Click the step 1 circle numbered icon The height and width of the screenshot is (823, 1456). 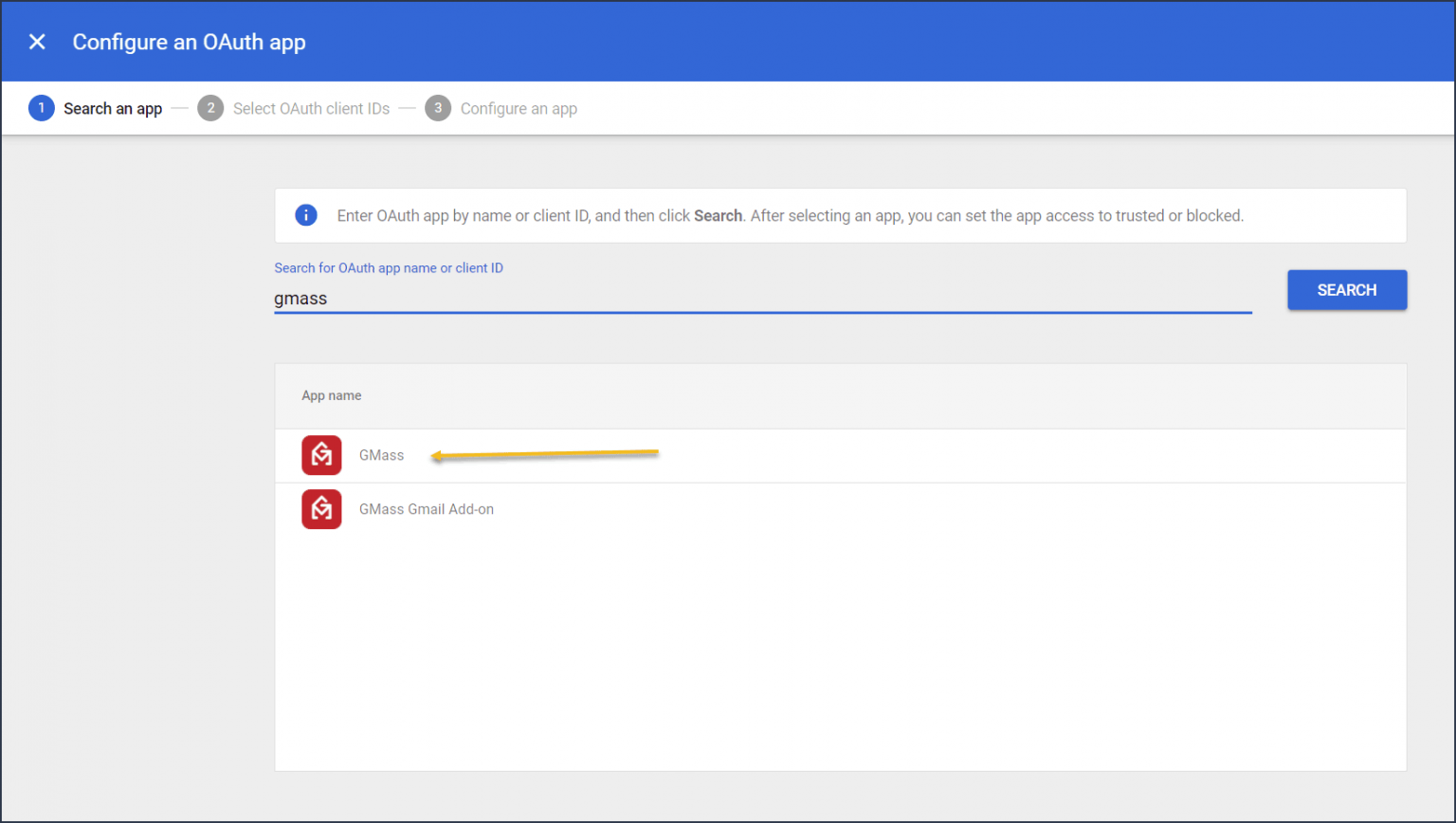(41, 108)
